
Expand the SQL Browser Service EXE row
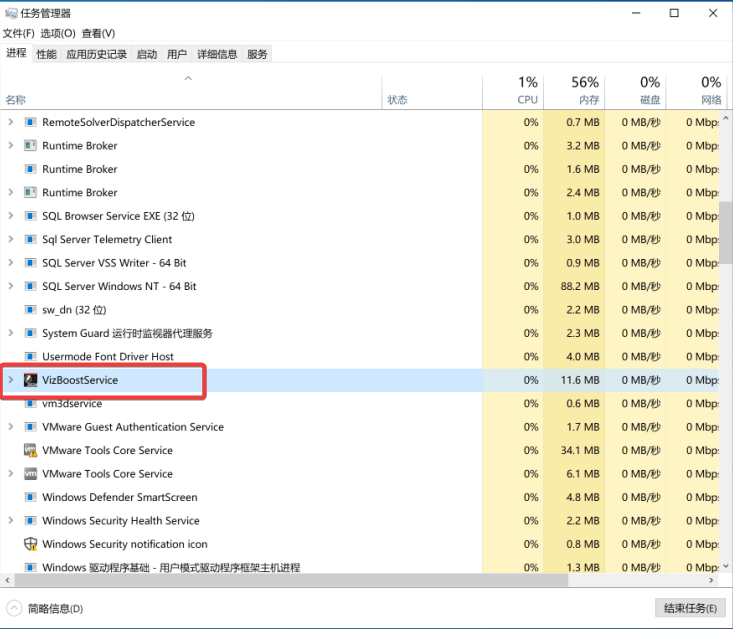[x=10, y=216]
